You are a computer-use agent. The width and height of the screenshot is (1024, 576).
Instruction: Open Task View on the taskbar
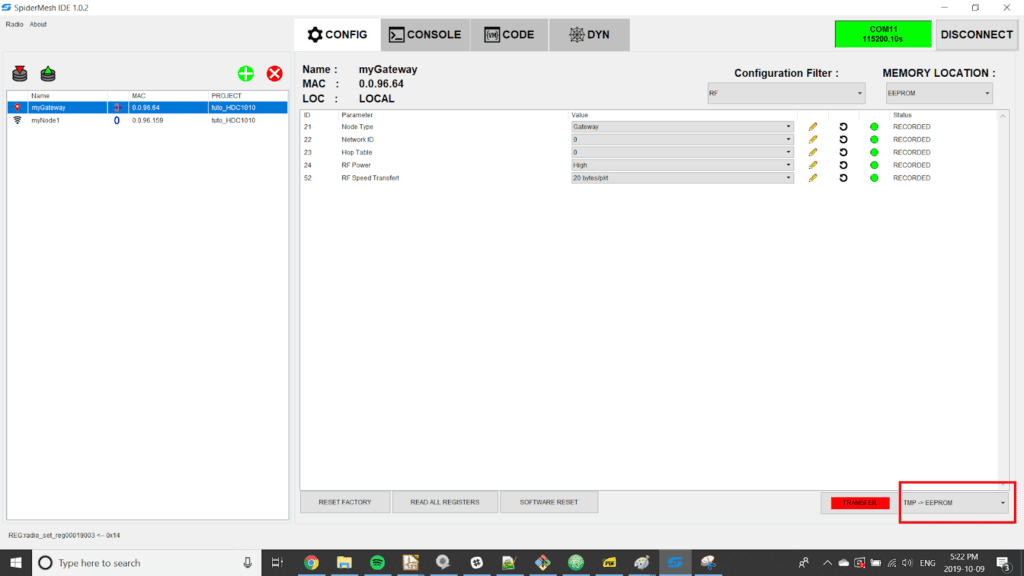pyautogui.click(x=277, y=562)
